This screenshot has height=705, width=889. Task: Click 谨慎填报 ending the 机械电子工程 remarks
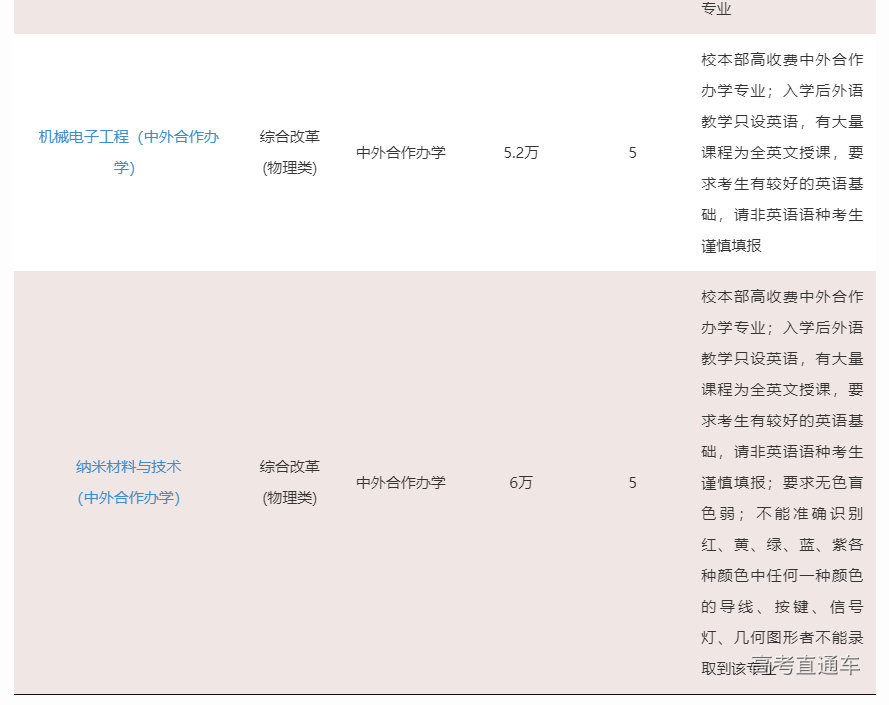coord(731,246)
